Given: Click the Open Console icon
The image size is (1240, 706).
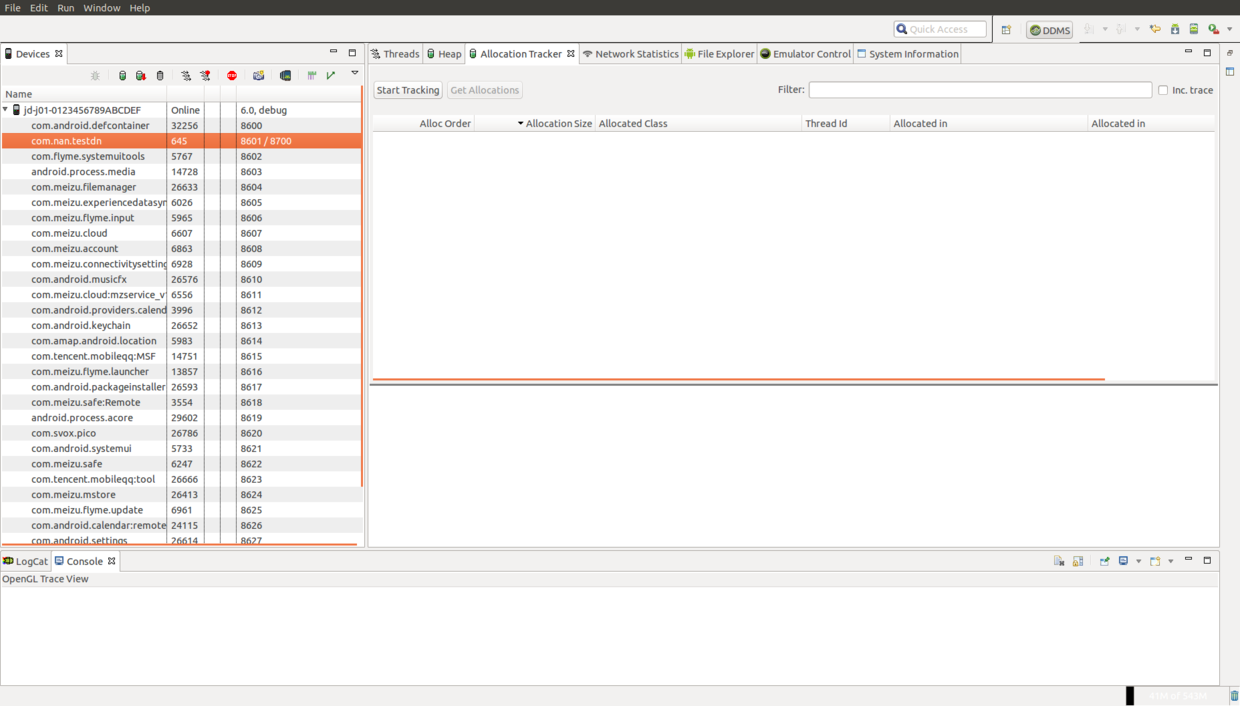Looking at the screenshot, I should [1155, 561].
